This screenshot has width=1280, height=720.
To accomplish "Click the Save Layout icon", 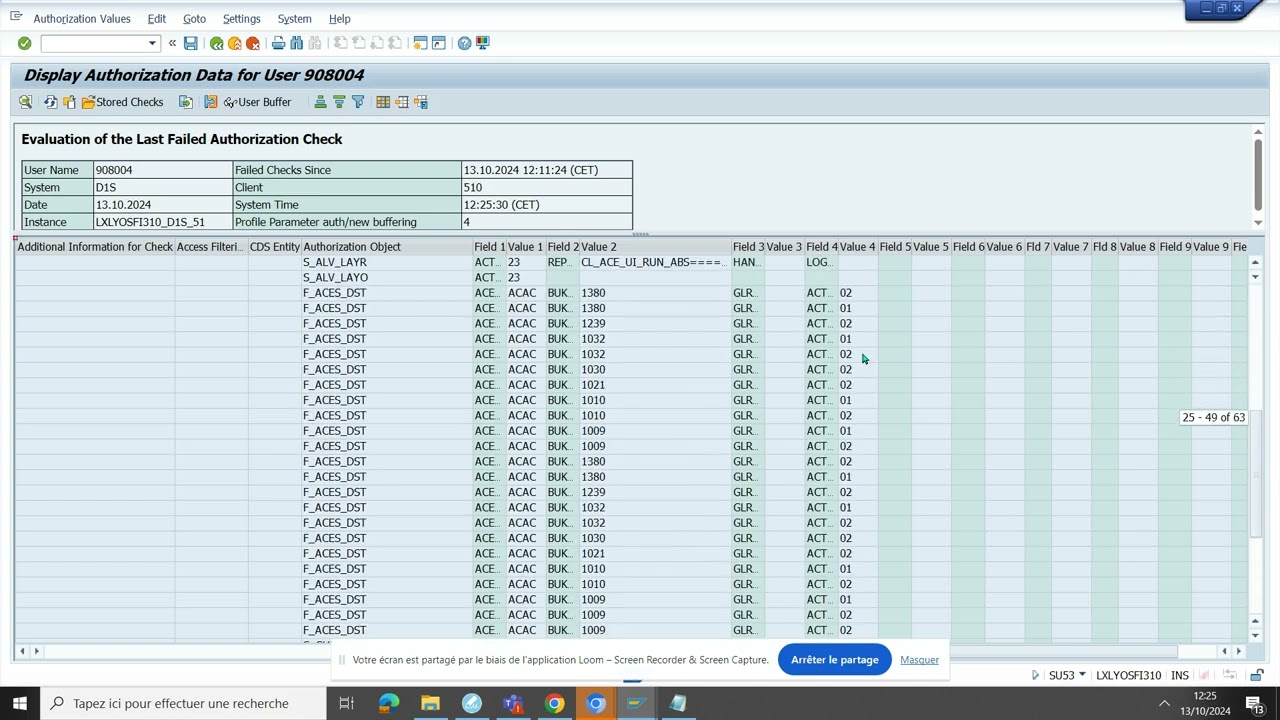I will 421,102.
